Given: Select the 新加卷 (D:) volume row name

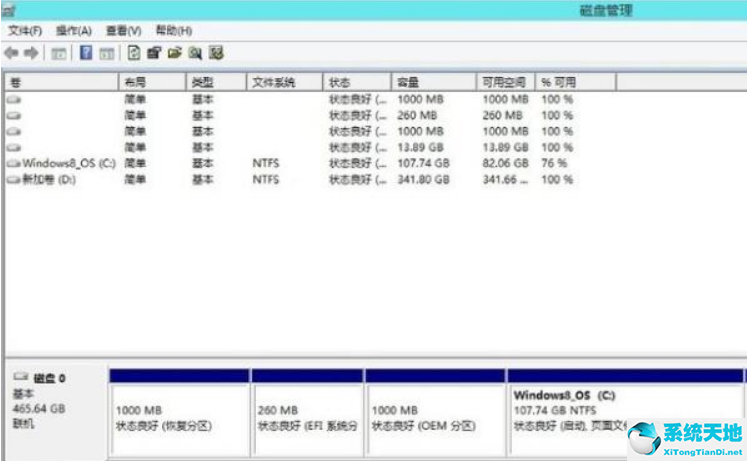Looking at the screenshot, I should tap(49, 180).
